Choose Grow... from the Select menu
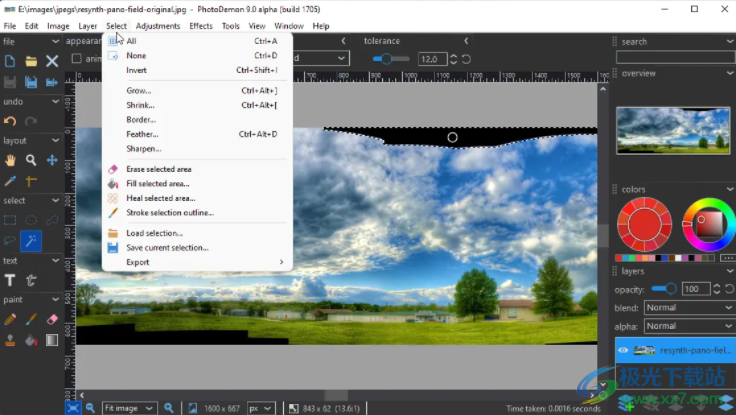Viewport: 736px width, 415px height. [197, 91]
